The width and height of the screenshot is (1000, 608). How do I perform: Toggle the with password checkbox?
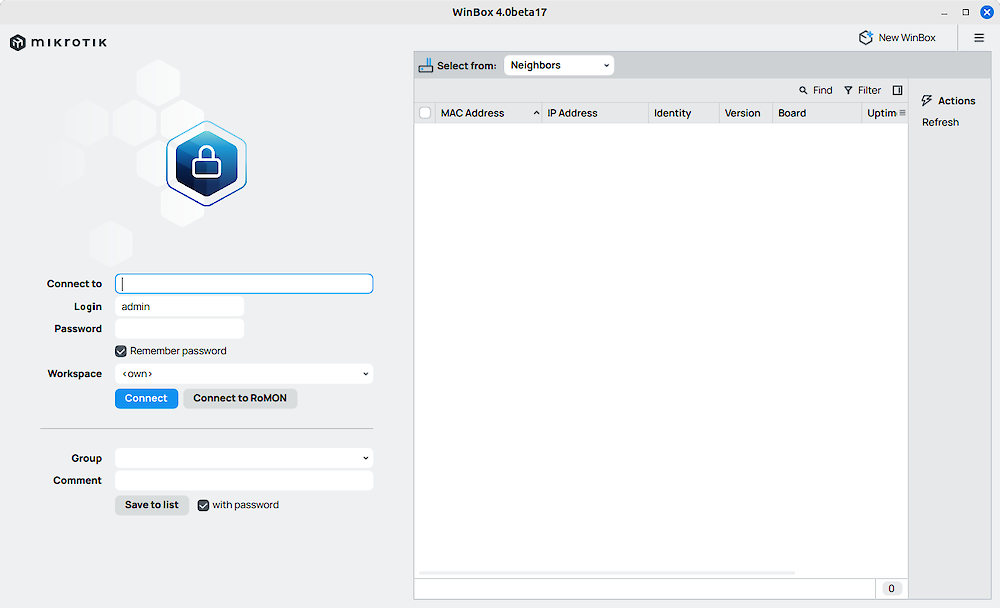203,505
